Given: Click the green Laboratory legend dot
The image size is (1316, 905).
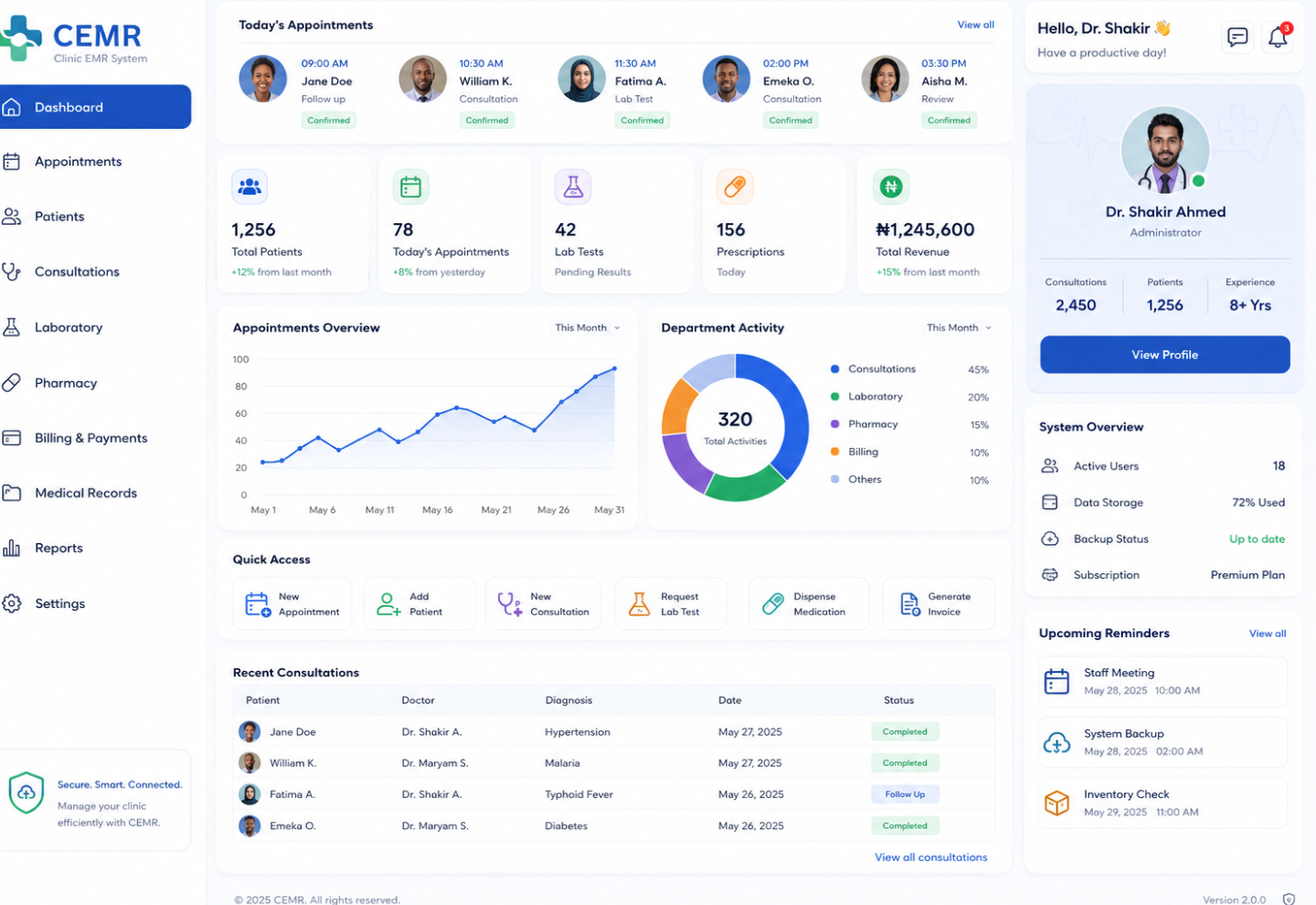Looking at the screenshot, I should click(x=834, y=397).
